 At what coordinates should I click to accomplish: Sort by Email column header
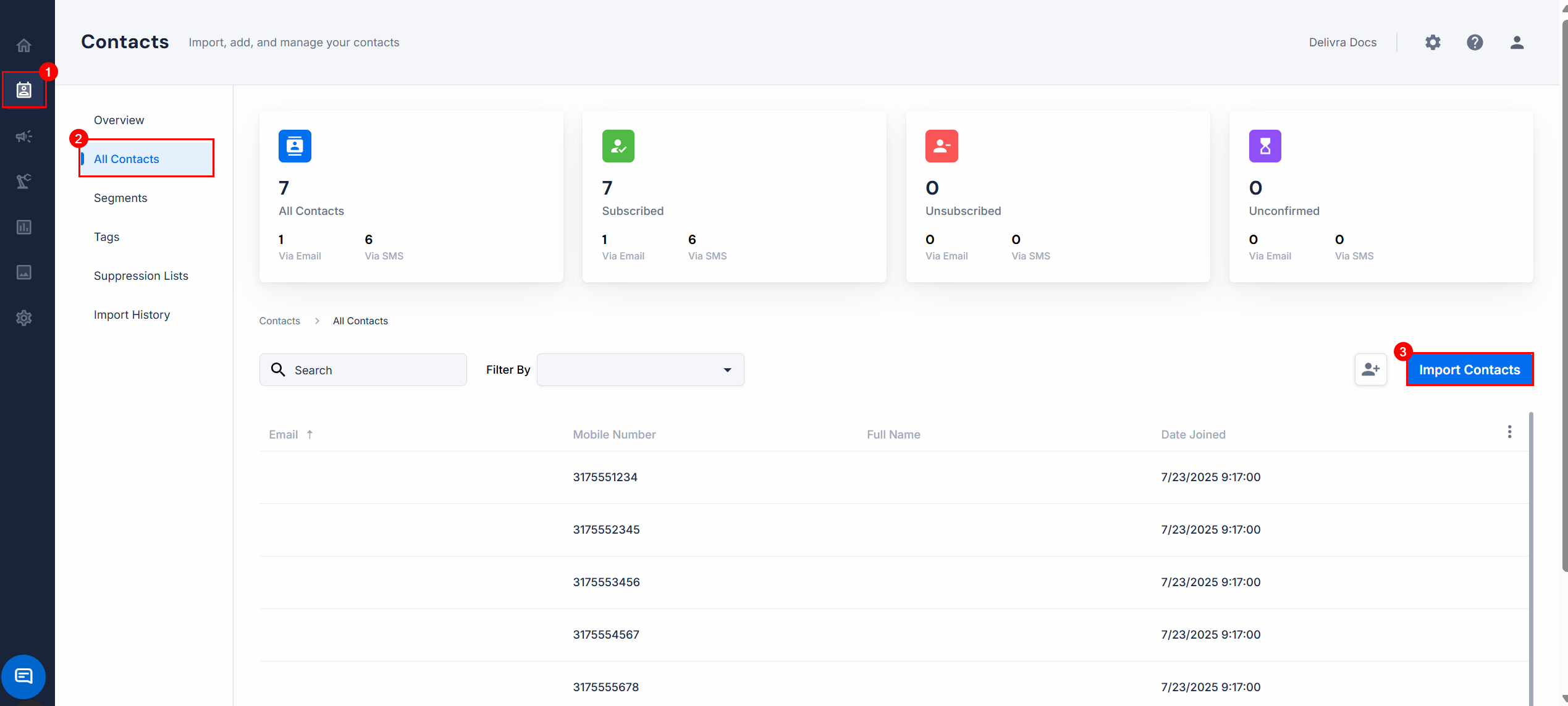(283, 434)
